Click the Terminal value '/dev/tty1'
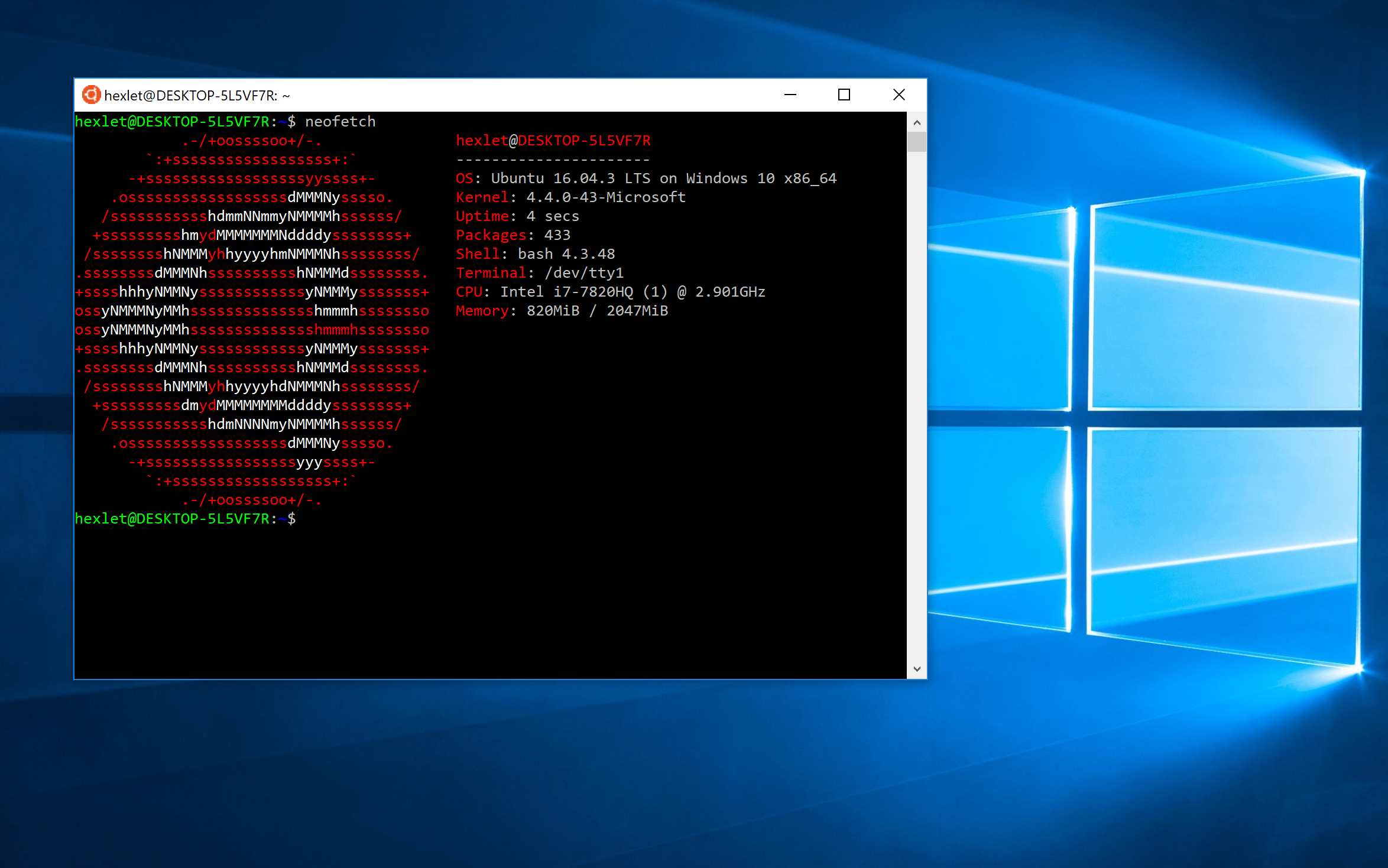The image size is (1388, 868). click(x=584, y=273)
